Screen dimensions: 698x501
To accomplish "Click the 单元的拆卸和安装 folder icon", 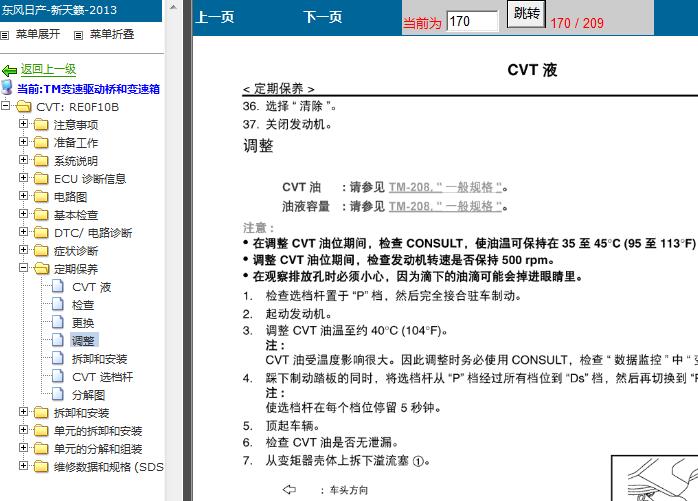I will [41, 431].
